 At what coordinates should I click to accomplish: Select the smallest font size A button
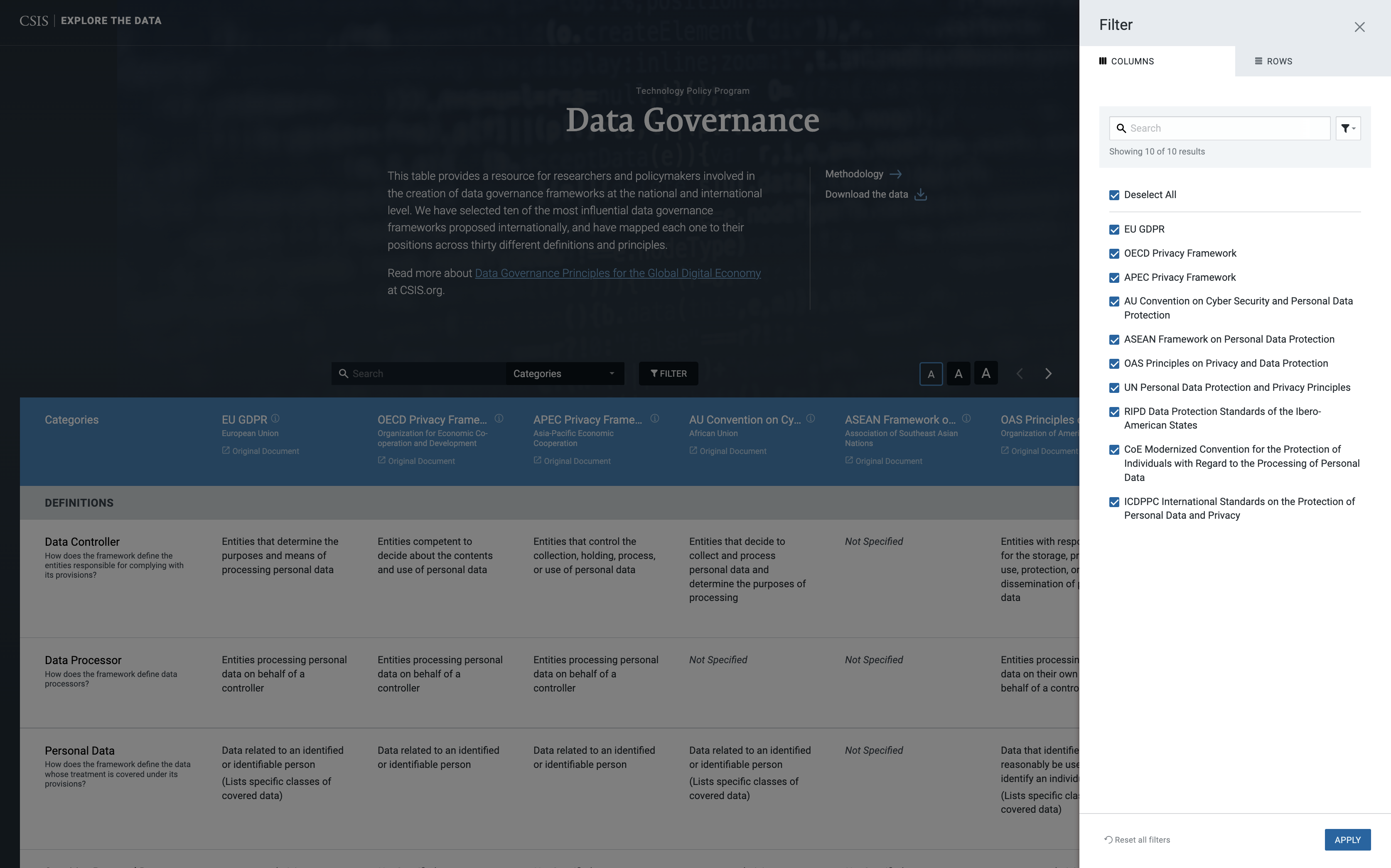(x=930, y=374)
